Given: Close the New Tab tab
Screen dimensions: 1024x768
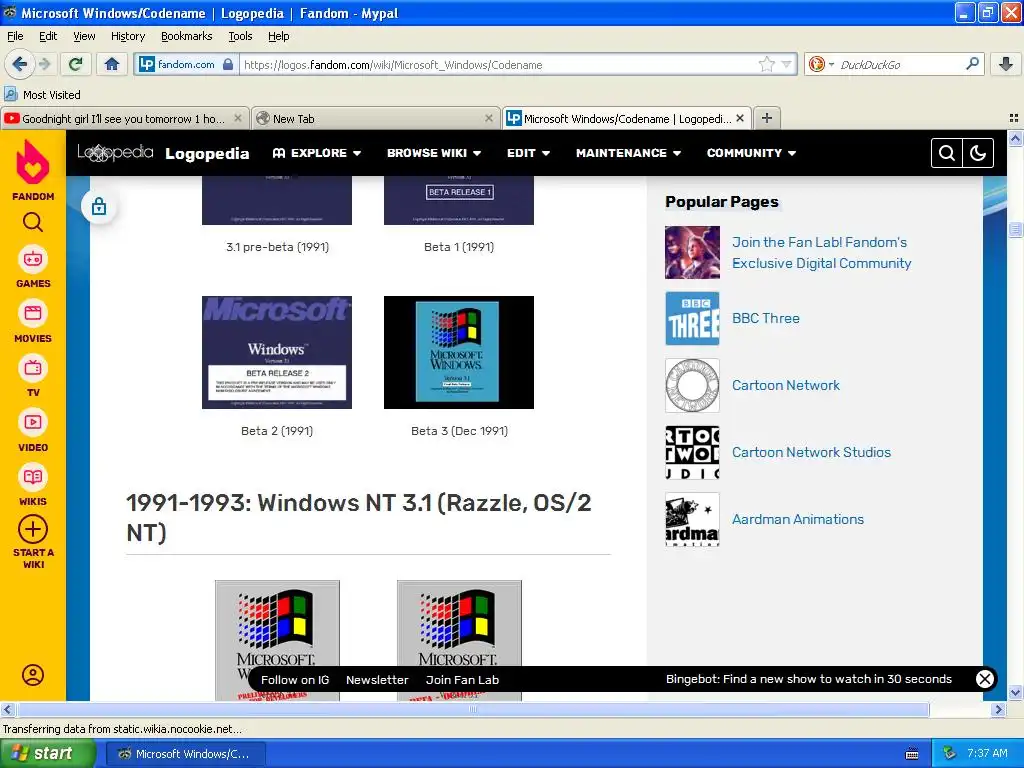Looking at the screenshot, I should (x=488, y=118).
